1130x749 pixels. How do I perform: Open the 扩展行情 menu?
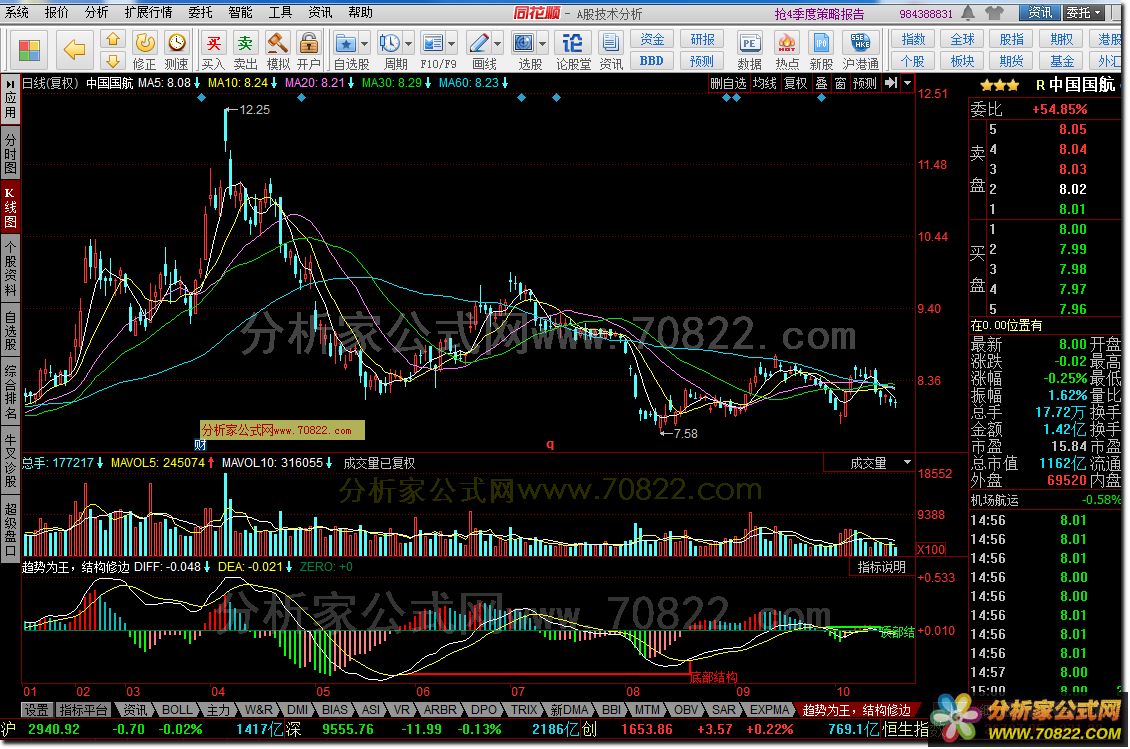click(148, 12)
